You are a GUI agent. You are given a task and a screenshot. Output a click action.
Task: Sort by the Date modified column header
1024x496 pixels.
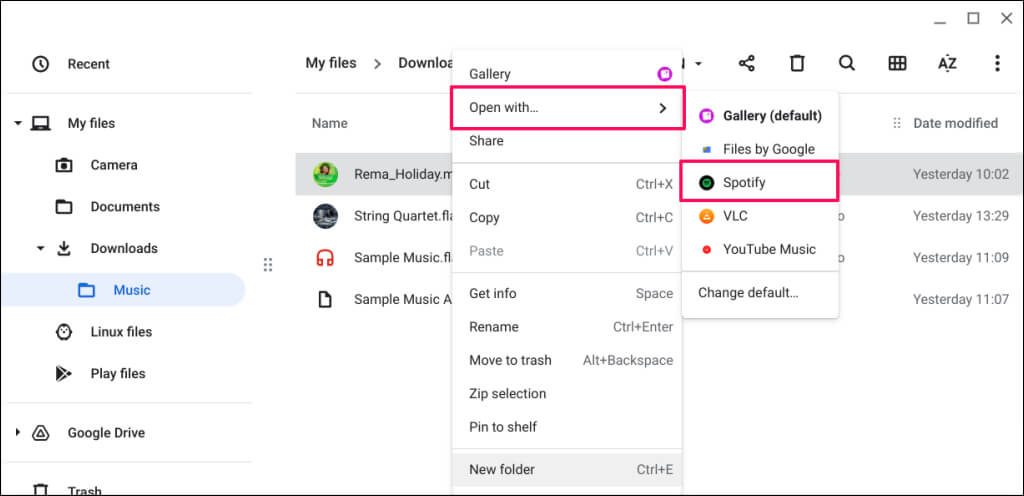955,123
